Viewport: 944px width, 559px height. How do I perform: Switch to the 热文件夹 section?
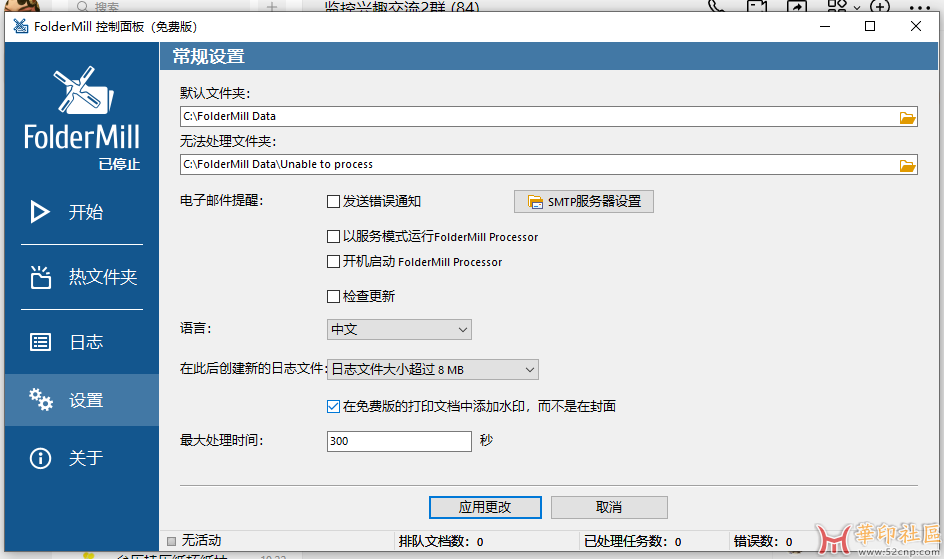click(102, 277)
